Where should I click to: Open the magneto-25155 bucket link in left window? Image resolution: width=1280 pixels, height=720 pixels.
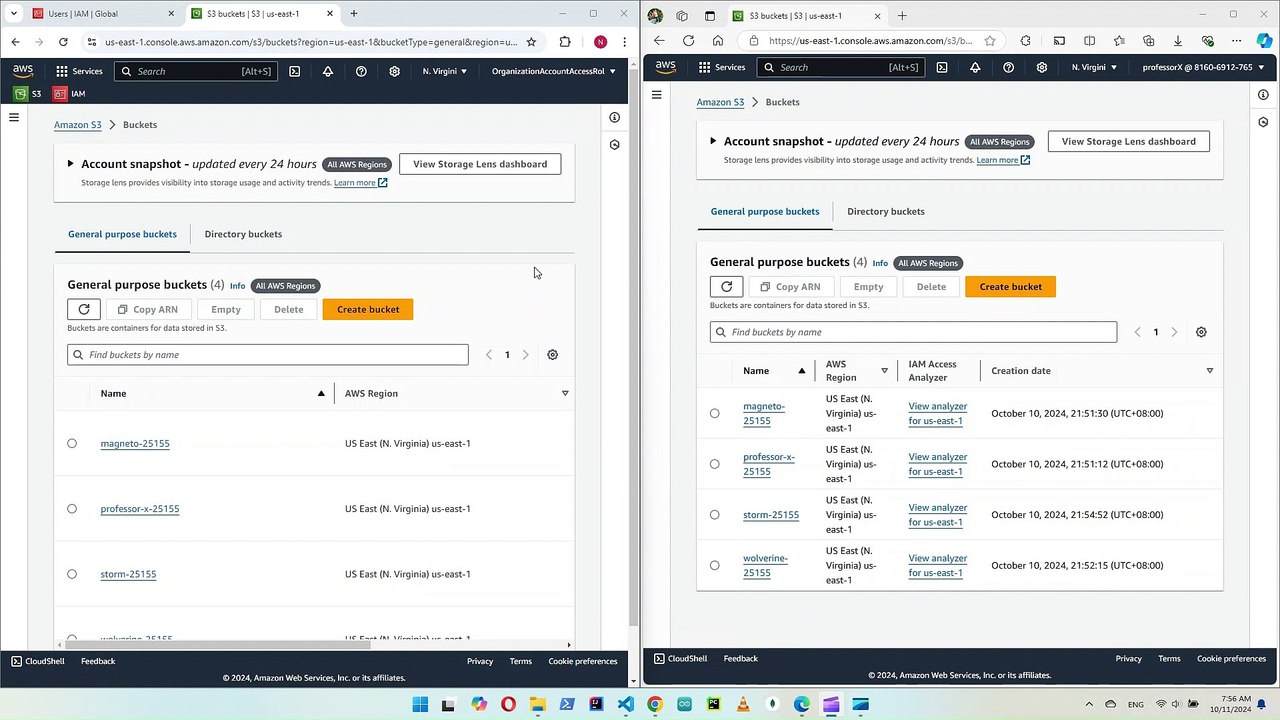(135, 444)
